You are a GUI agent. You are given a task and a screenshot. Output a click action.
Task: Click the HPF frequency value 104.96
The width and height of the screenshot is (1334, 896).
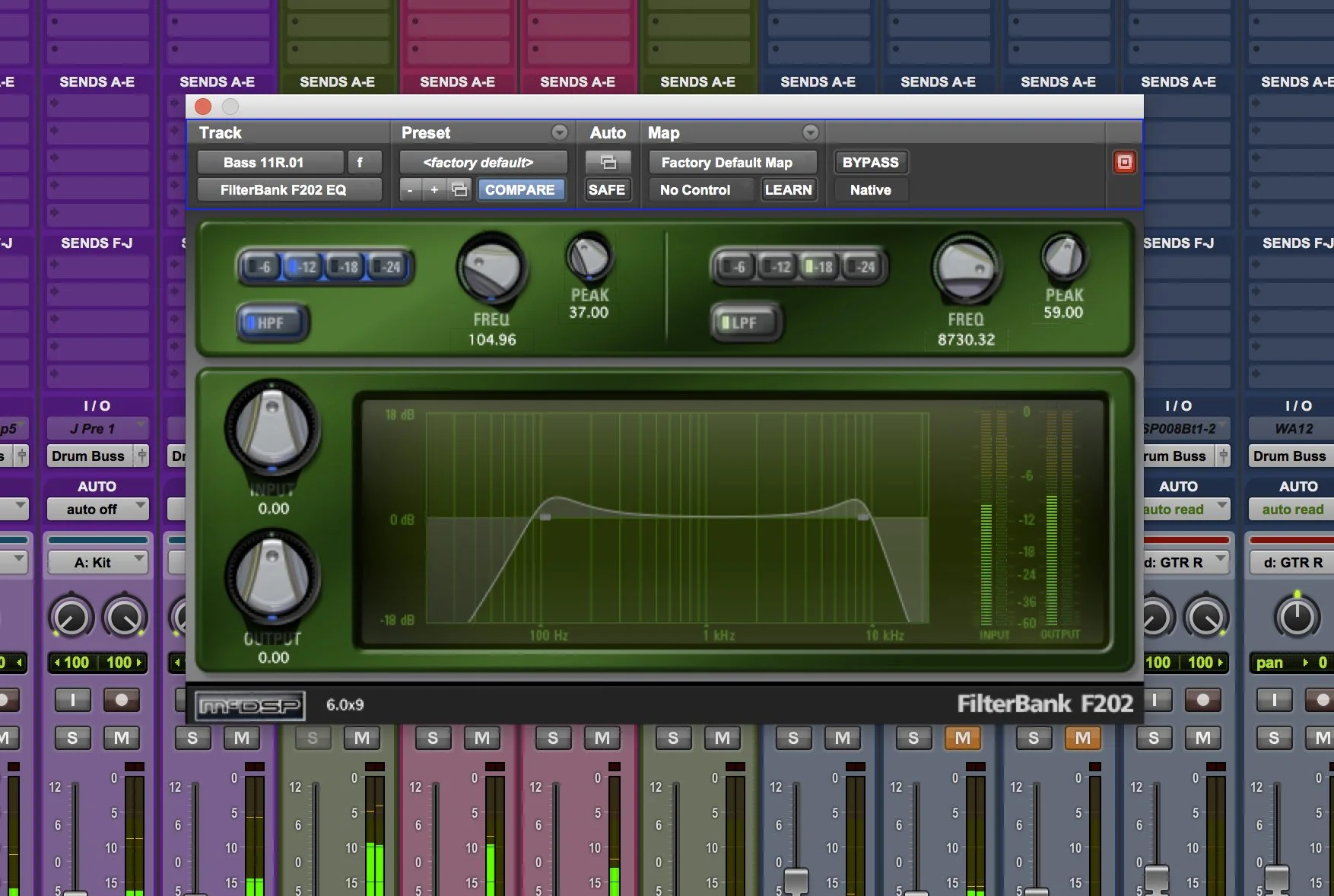pos(491,339)
